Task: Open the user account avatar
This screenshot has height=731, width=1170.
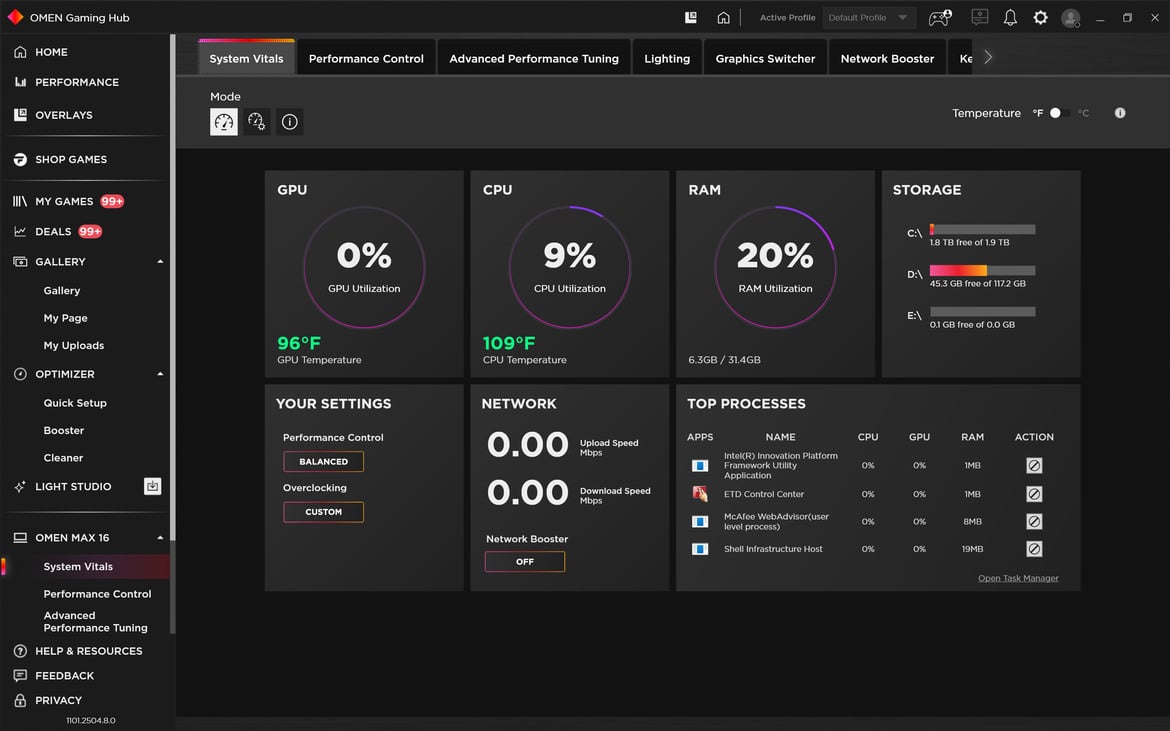Action: [1071, 18]
